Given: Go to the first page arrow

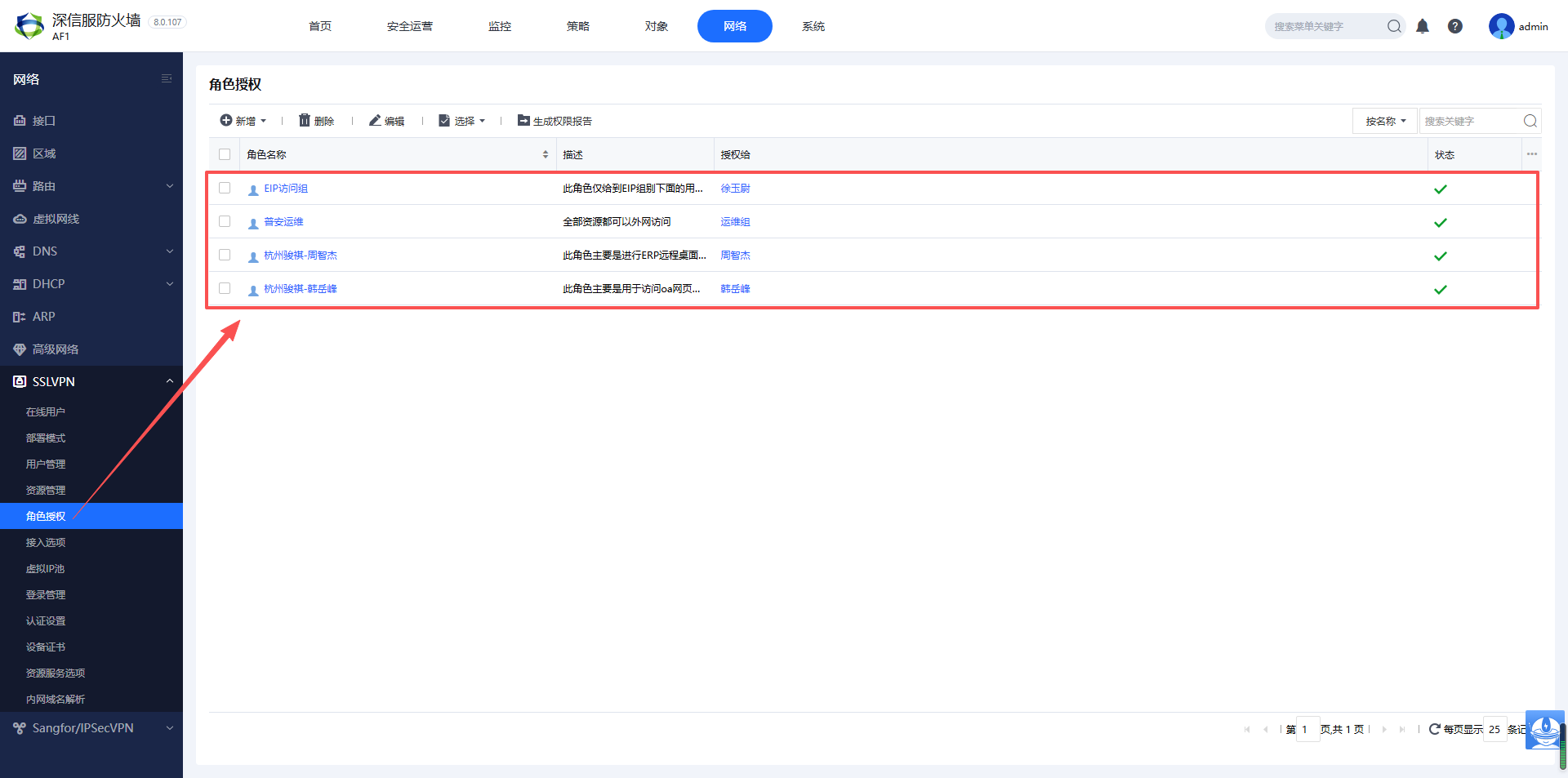Looking at the screenshot, I should pyautogui.click(x=1247, y=729).
